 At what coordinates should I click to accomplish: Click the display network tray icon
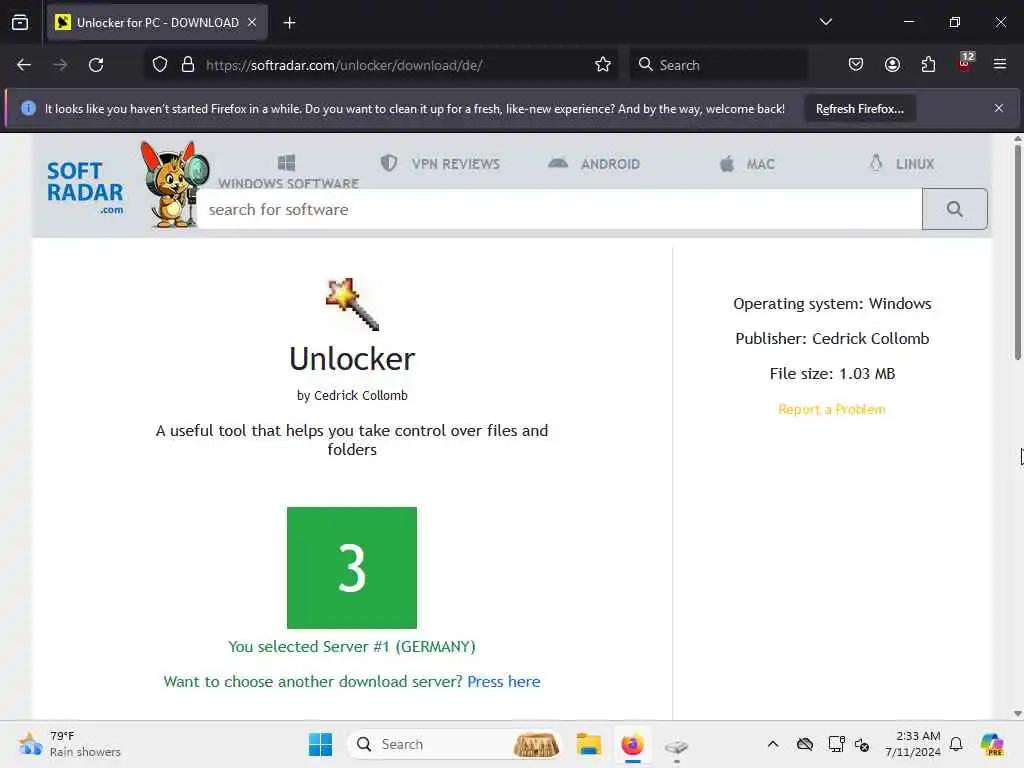(x=836, y=744)
